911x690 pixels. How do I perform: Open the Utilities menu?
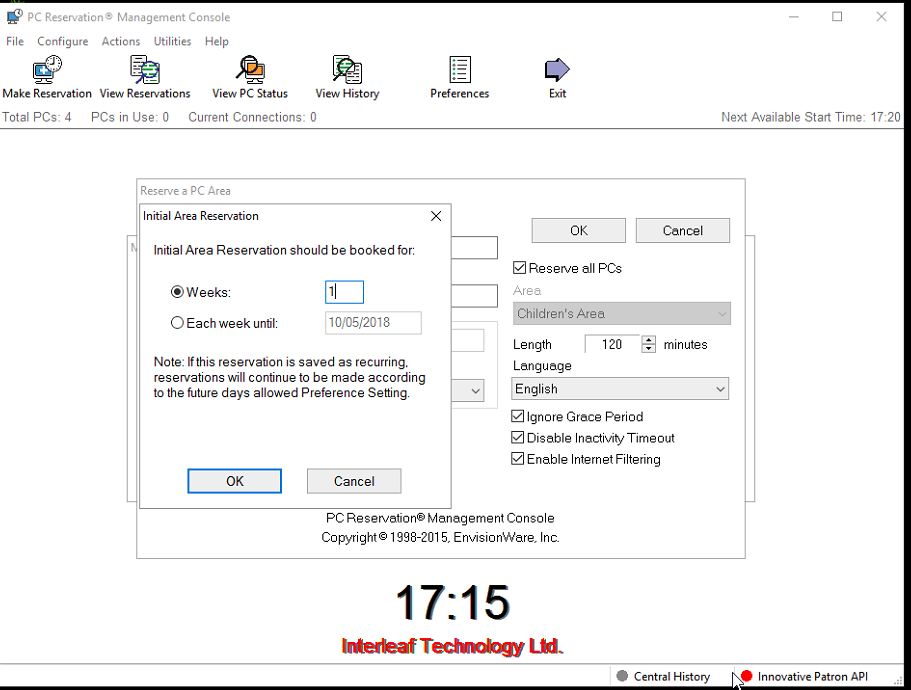point(173,41)
